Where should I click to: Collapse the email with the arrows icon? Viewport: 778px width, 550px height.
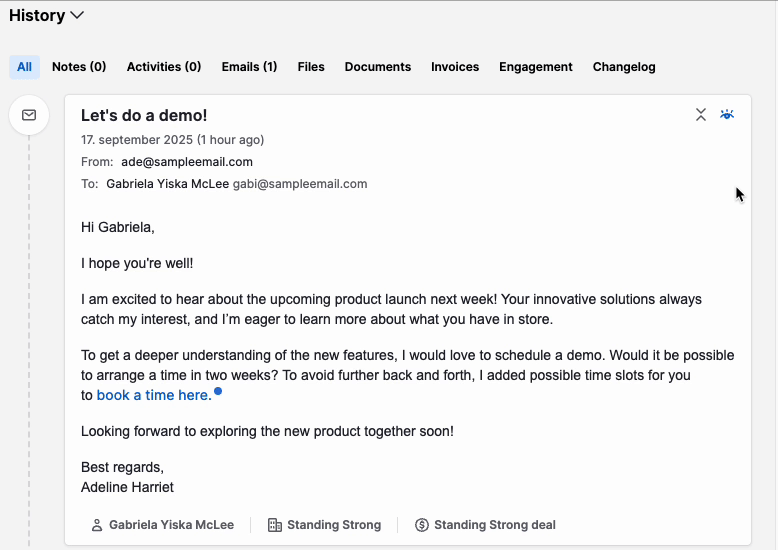[x=701, y=115]
